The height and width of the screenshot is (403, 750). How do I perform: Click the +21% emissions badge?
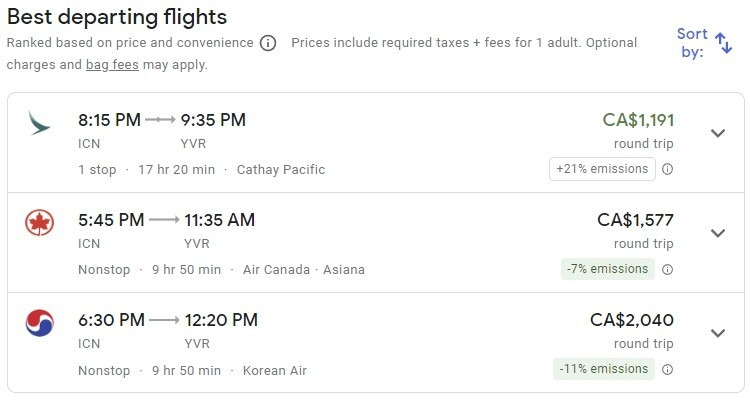pyautogui.click(x=602, y=169)
